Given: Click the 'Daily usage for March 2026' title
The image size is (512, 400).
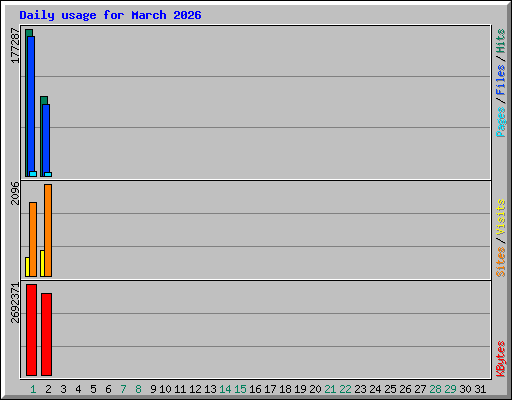Looking at the screenshot, I should [x=110, y=15].
